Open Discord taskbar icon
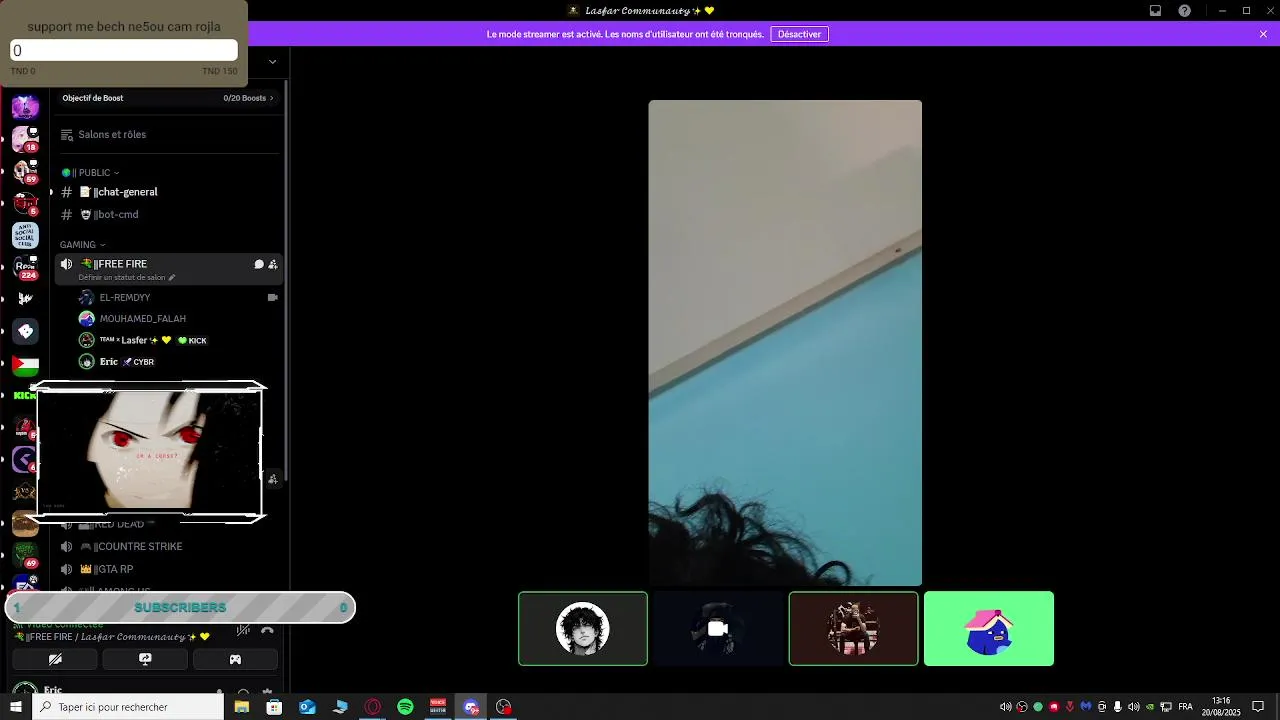 (x=471, y=707)
